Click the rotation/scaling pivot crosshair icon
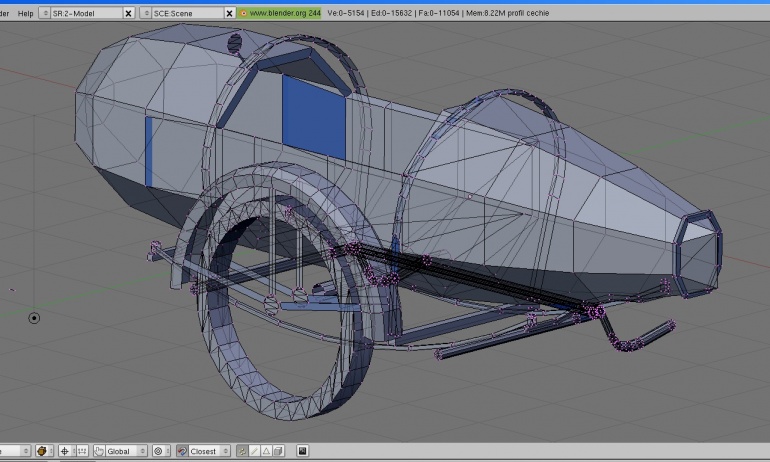This screenshot has width=770, height=462. click(65, 451)
